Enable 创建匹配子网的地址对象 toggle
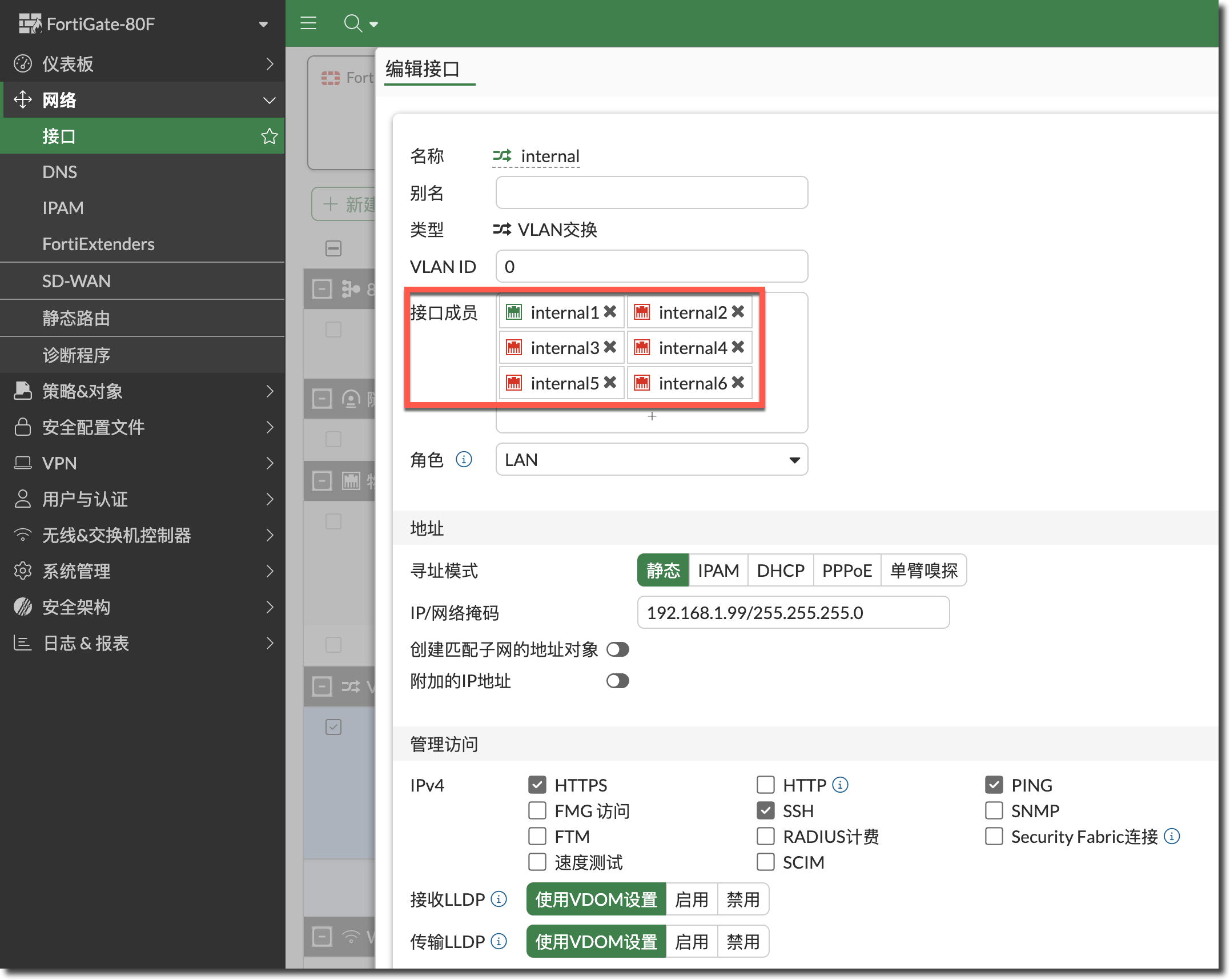 [617, 649]
